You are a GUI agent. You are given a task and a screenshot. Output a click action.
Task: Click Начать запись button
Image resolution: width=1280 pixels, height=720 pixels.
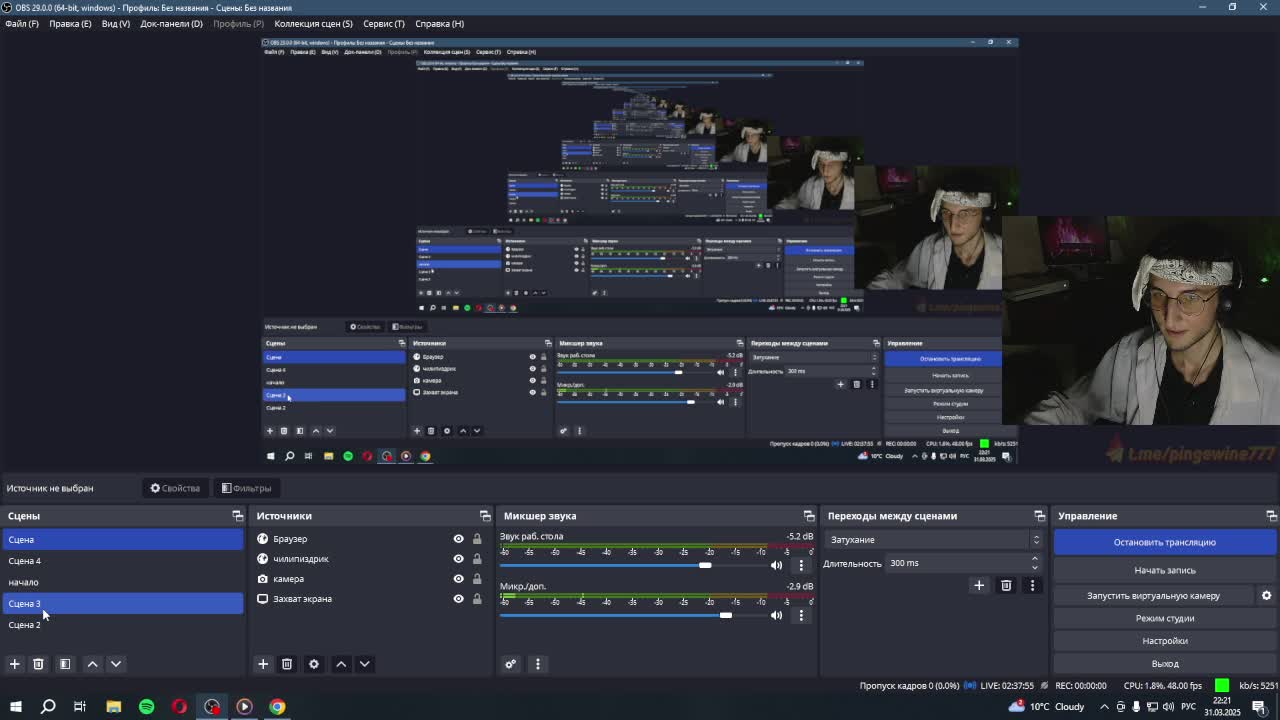(x=1165, y=570)
